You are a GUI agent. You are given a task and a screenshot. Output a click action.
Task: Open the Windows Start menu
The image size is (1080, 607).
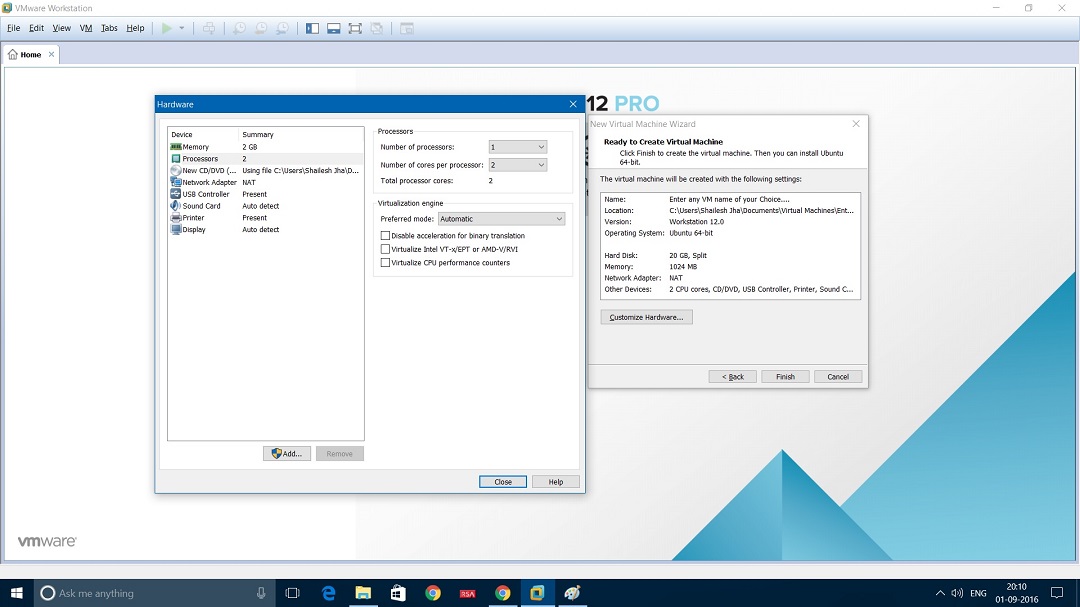17,593
